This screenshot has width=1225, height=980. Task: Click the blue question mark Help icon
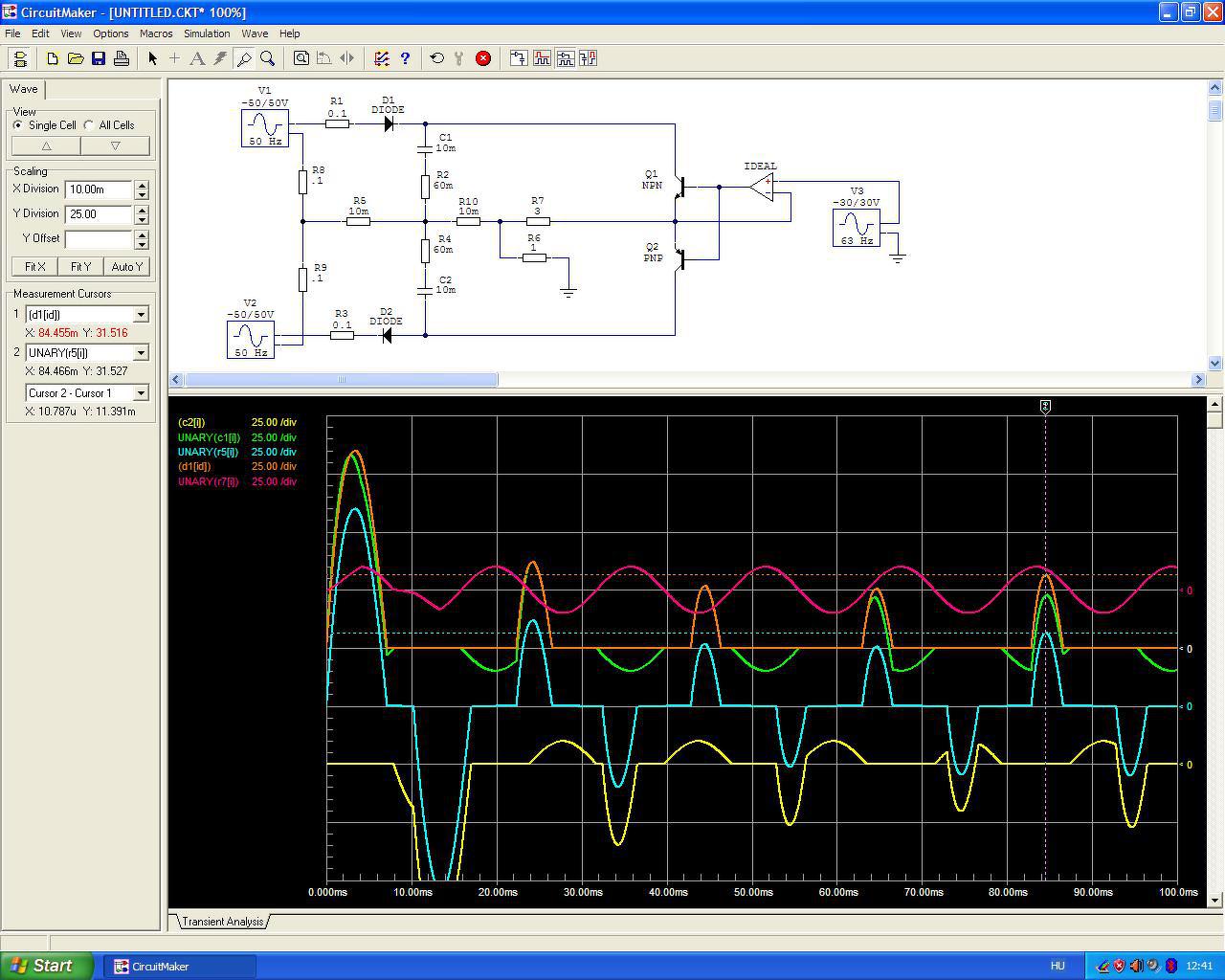click(405, 58)
